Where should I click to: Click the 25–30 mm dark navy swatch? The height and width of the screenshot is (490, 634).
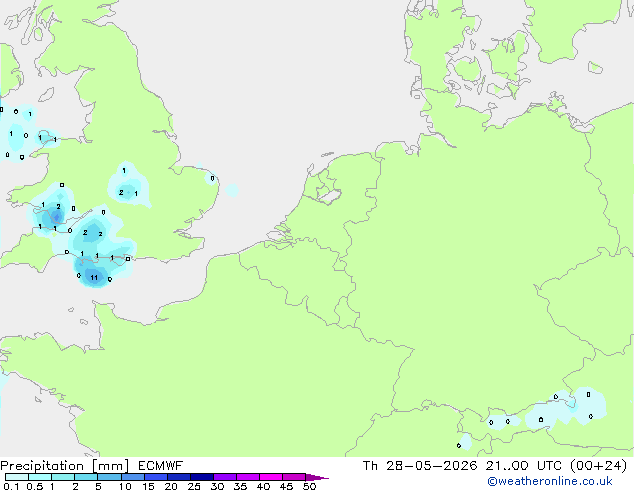click(x=202, y=477)
